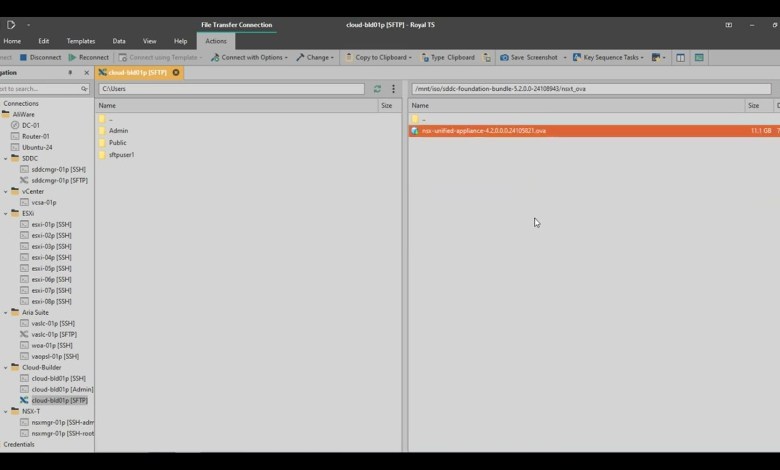Click the search magnifier icon
780x470 pixels.
(x=84, y=89)
